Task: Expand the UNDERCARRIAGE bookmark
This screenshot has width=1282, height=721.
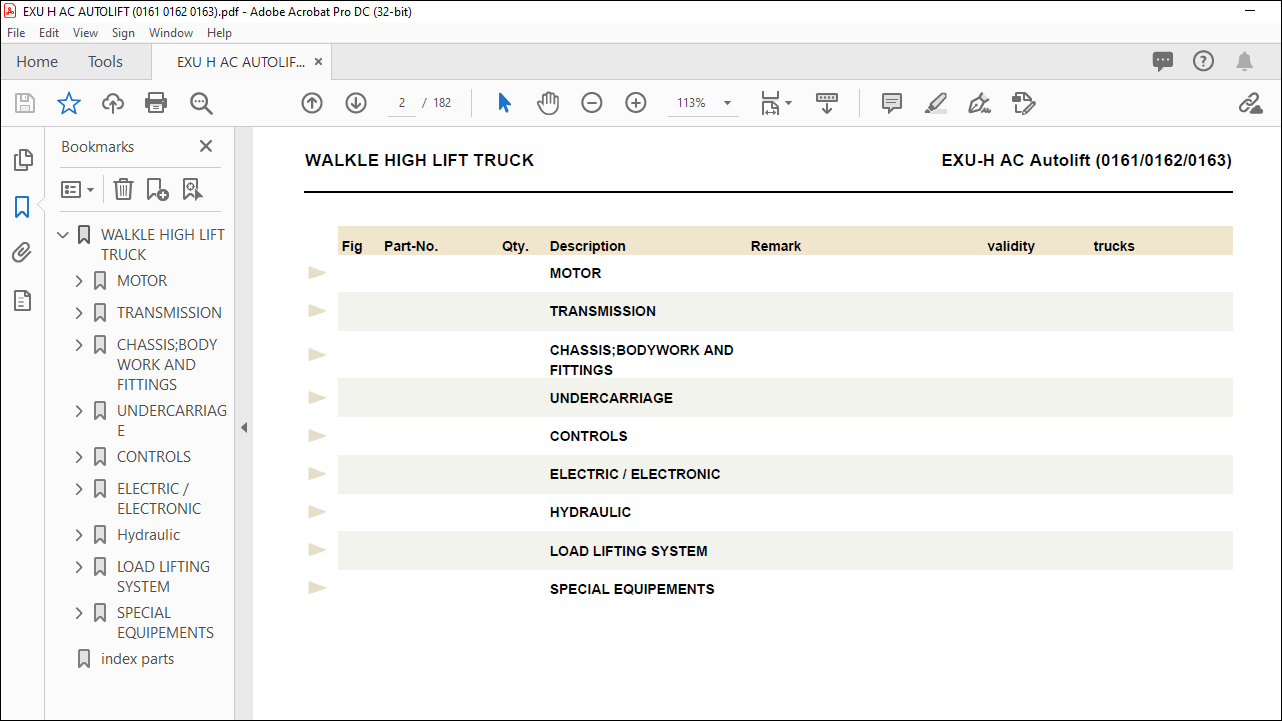Action: pyautogui.click(x=80, y=411)
